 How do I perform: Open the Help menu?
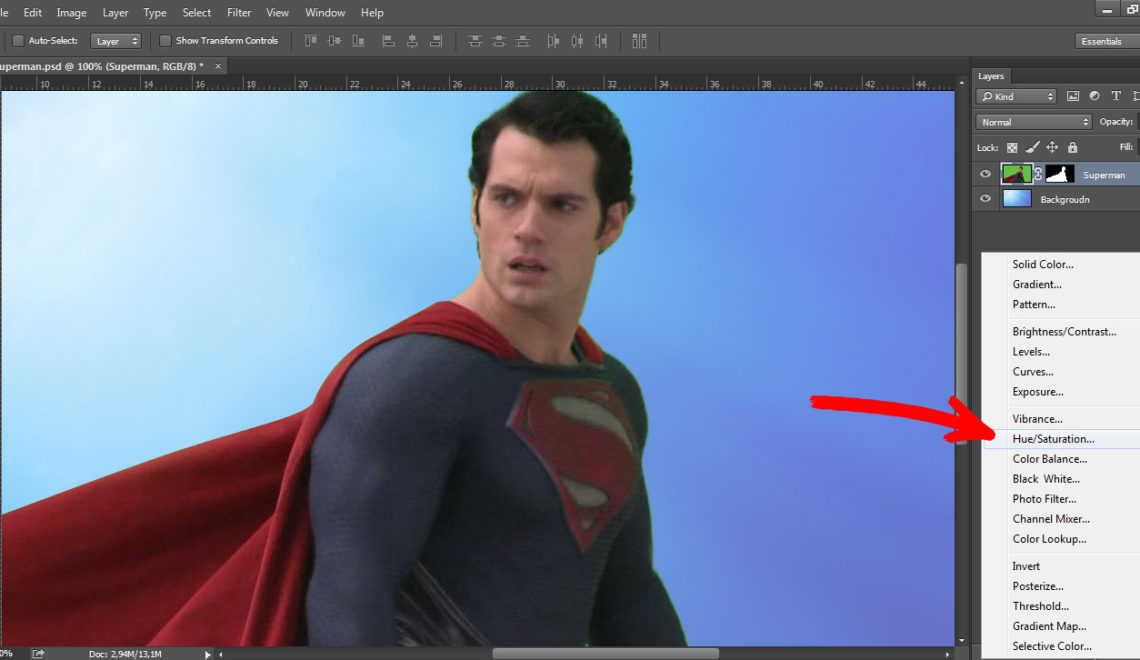(x=372, y=12)
